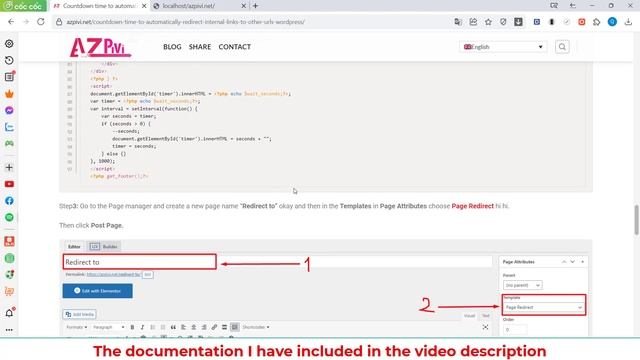Open browsing history clock icon in sidebar
This screenshot has width=640, height=360.
(x=9, y=60)
